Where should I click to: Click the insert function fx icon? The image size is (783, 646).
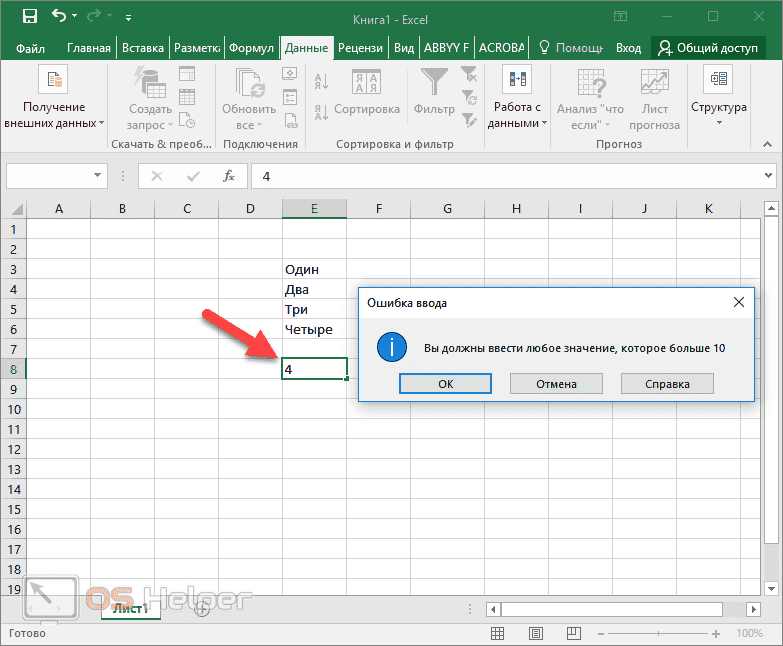click(229, 176)
